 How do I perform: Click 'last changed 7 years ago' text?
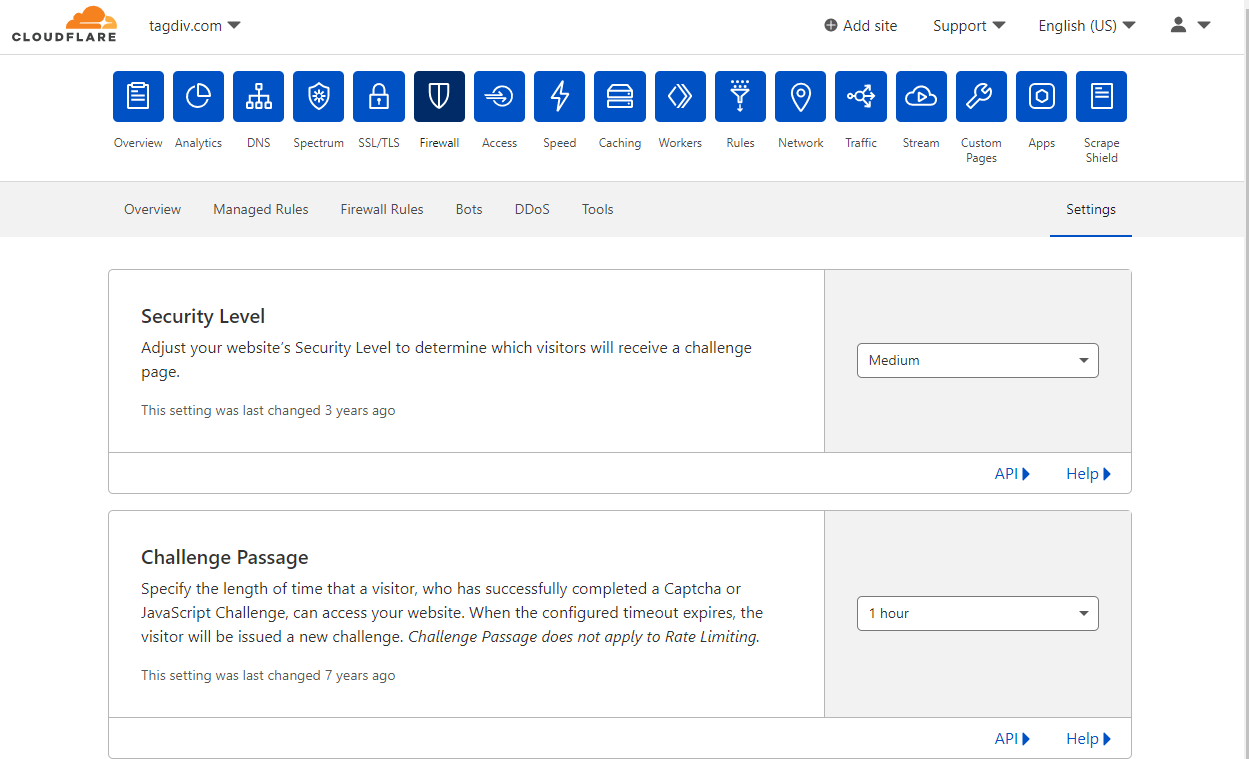[311, 675]
